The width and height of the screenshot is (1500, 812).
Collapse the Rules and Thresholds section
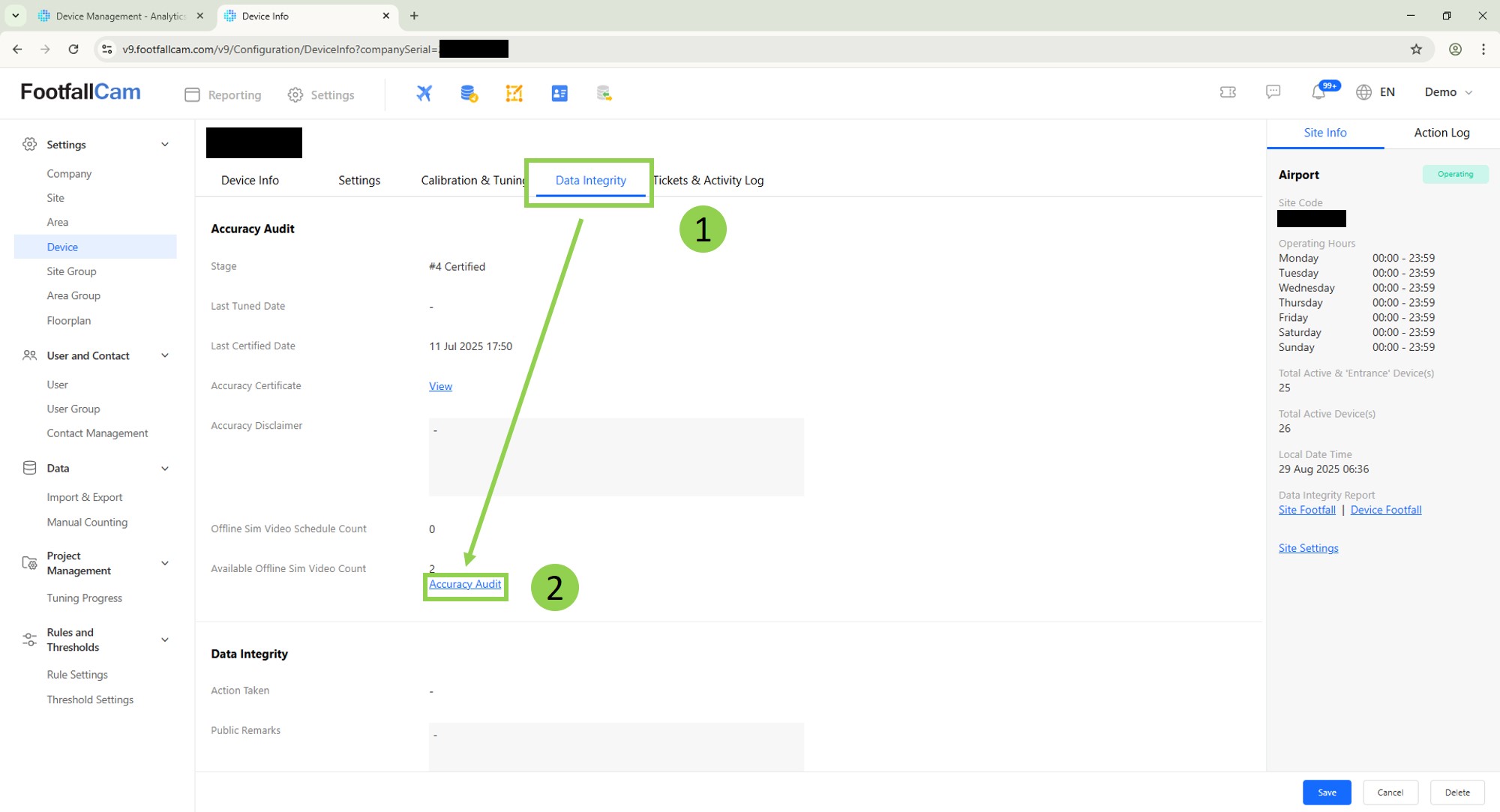(x=165, y=640)
